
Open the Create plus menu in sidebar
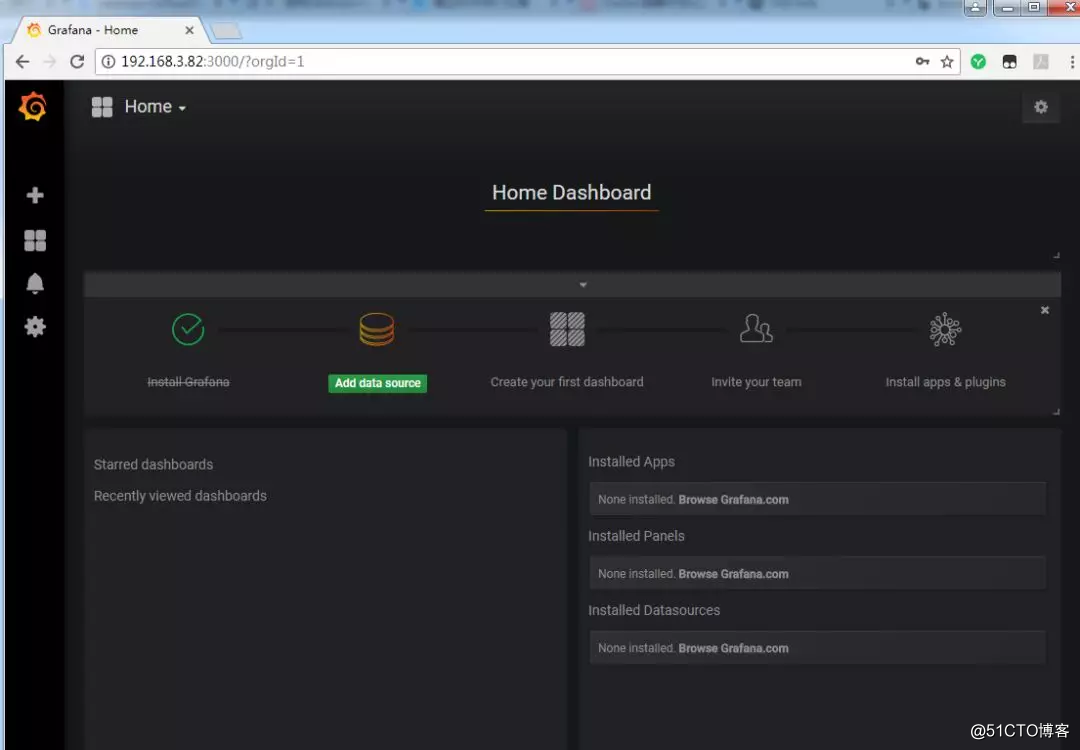[x=35, y=196]
